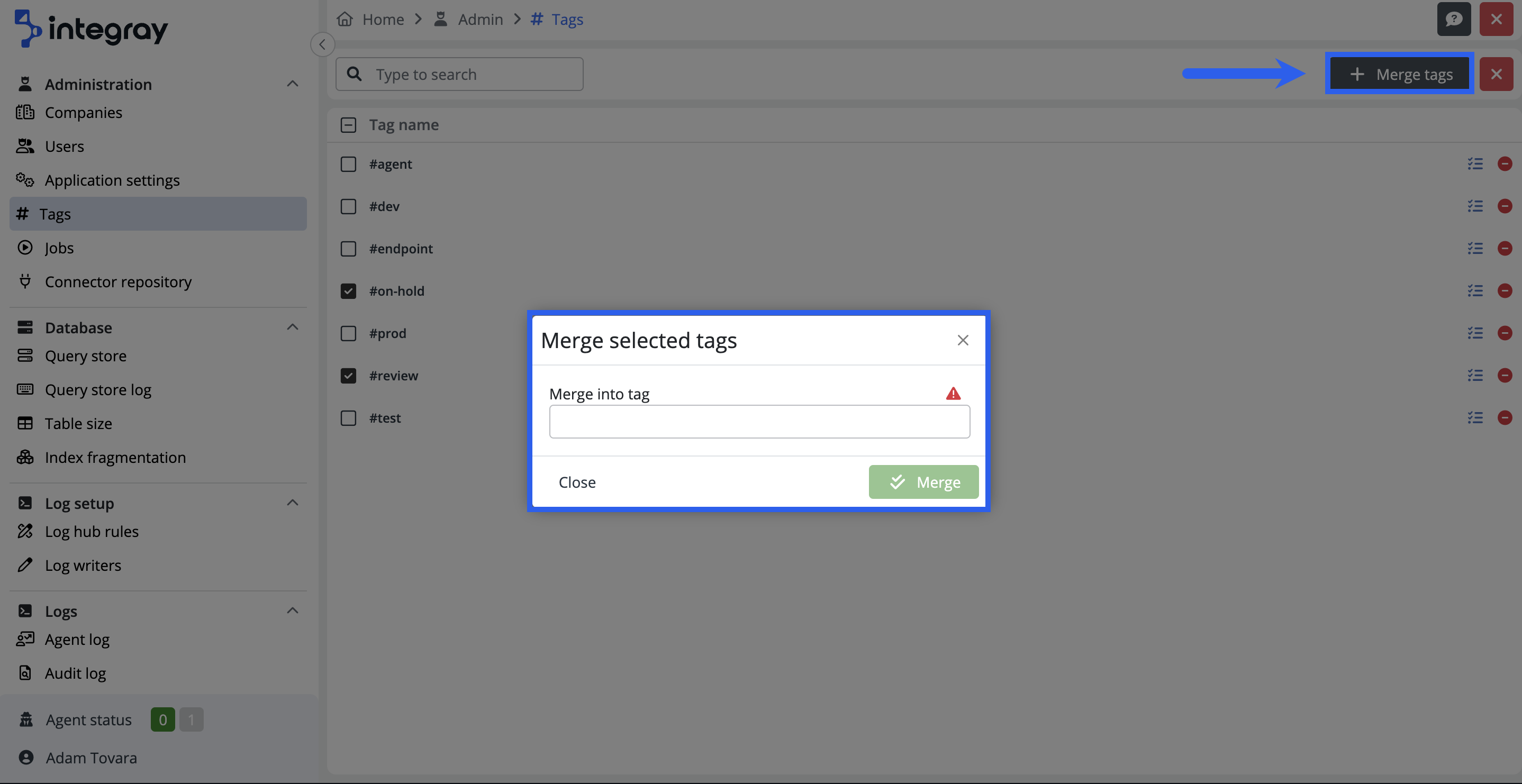The width and height of the screenshot is (1522, 784).
Task: Delete the #agent tag with the red minus icon
Action: point(1505,164)
